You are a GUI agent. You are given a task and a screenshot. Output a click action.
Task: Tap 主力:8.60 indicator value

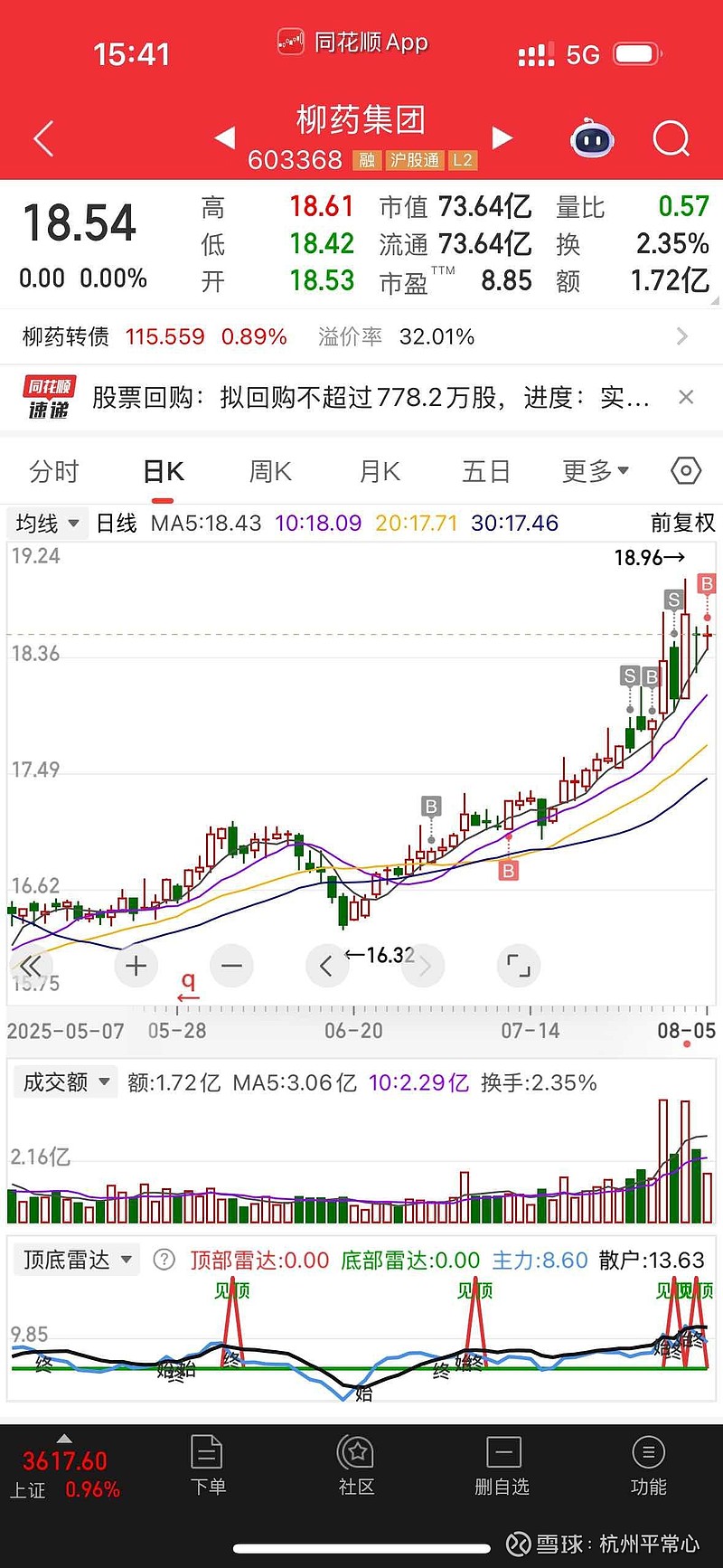click(x=540, y=1260)
